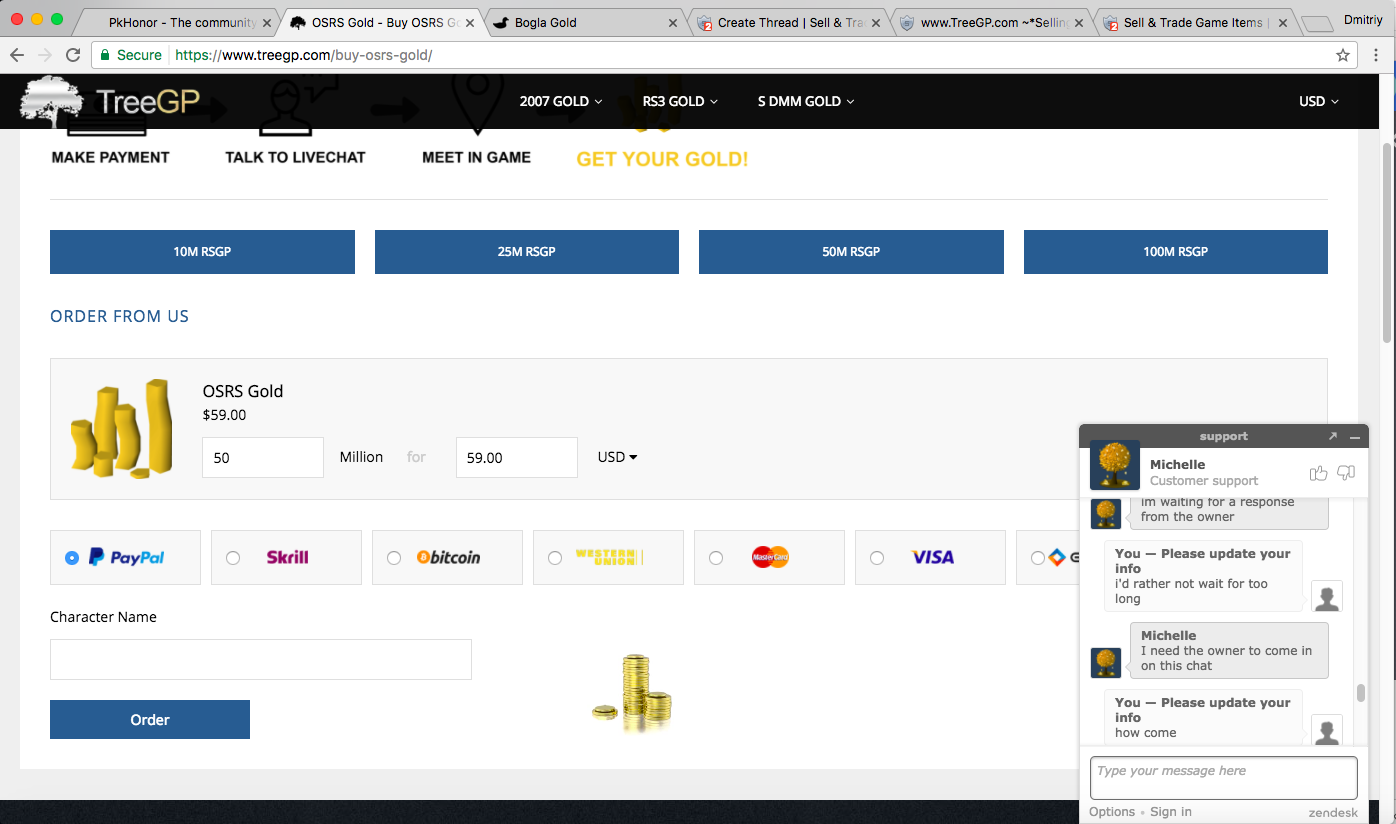Click the price field showing 59.00
Image resolution: width=1396 pixels, height=824 pixels.
tap(517, 457)
